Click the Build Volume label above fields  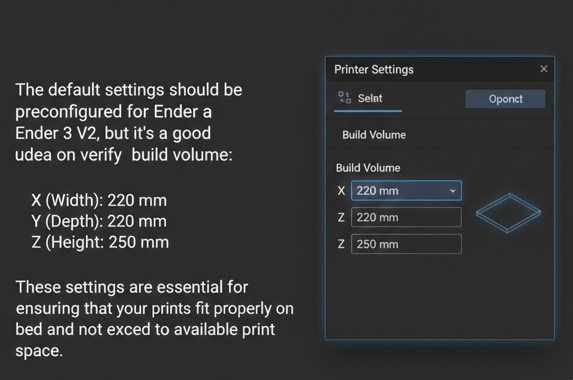click(x=368, y=168)
